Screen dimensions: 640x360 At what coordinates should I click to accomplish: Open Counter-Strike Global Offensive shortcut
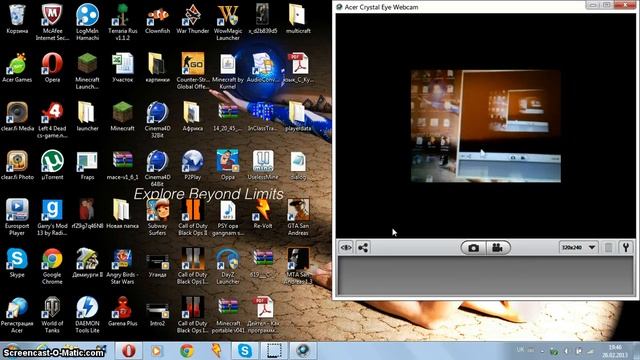[x=193, y=71]
